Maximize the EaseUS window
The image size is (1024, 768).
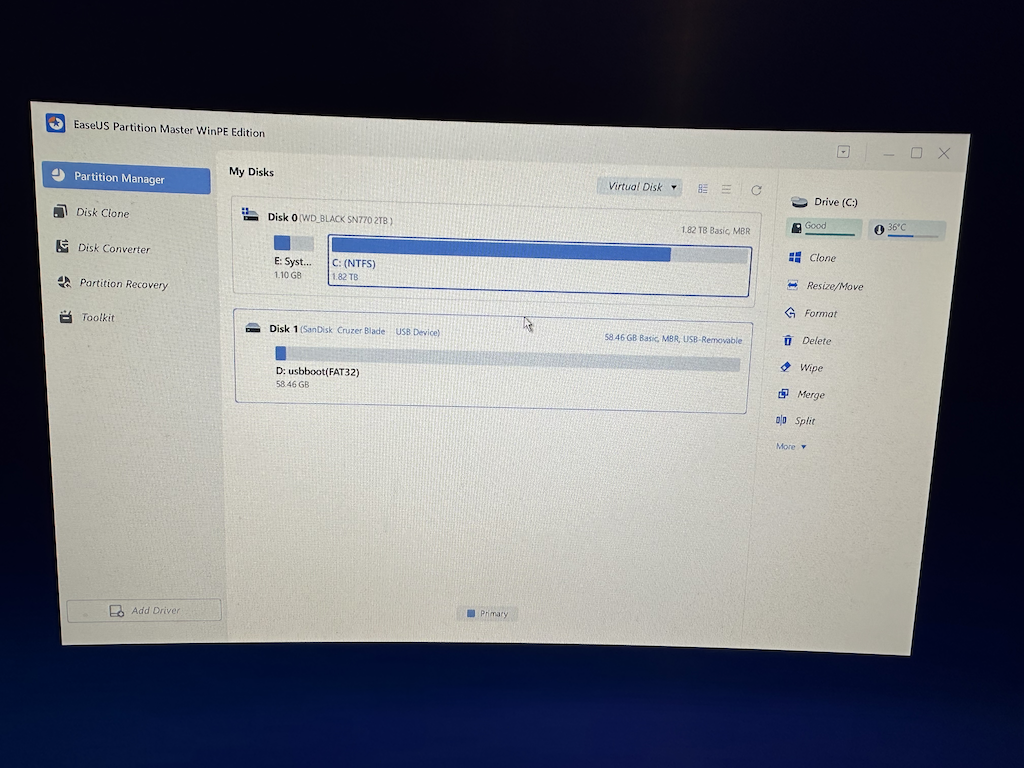point(916,153)
